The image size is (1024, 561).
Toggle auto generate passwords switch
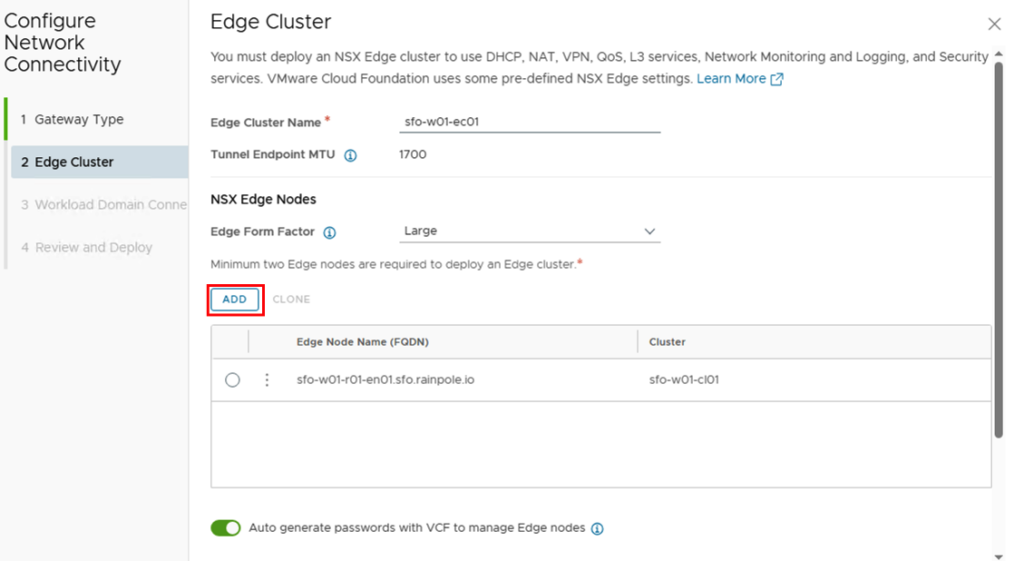pyautogui.click(x=226, y=528)
